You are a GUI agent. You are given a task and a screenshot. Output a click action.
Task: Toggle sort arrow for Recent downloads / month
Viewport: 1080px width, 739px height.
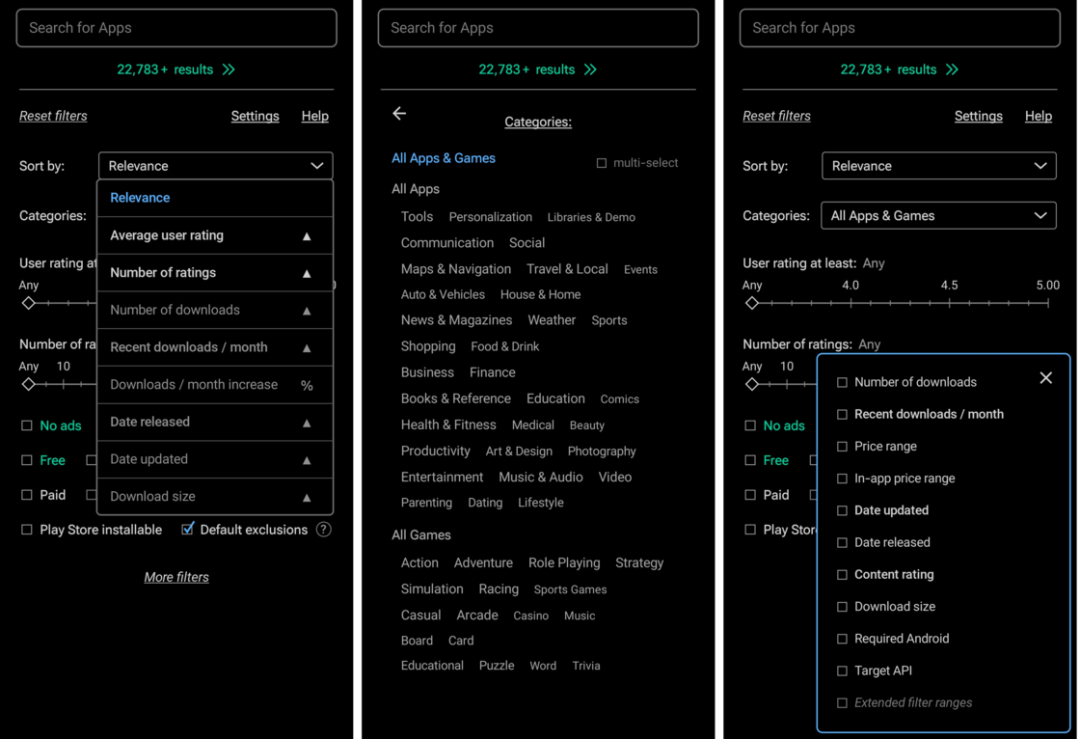point(307,348)
